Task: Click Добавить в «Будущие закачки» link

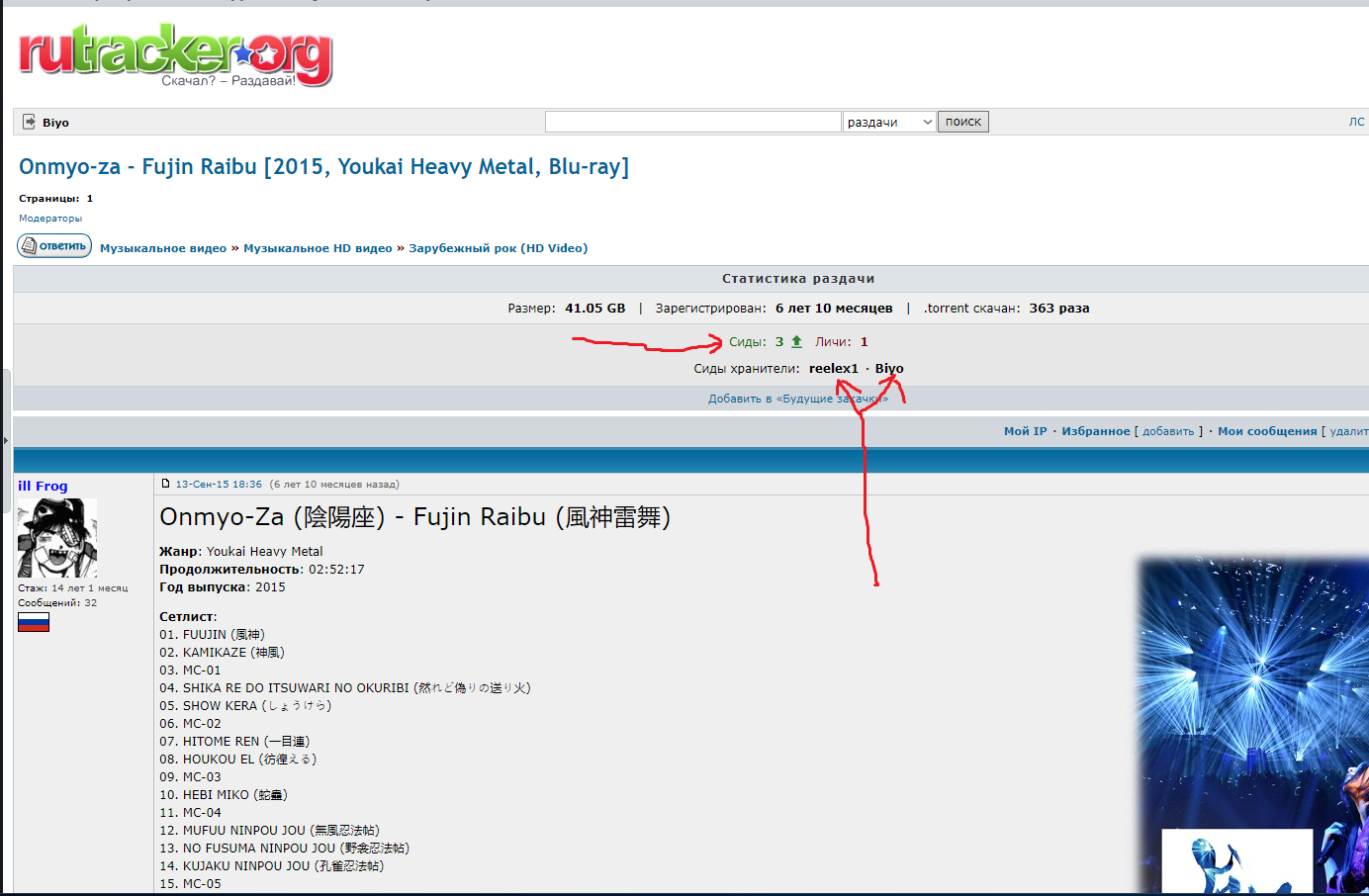Action: 798,399
